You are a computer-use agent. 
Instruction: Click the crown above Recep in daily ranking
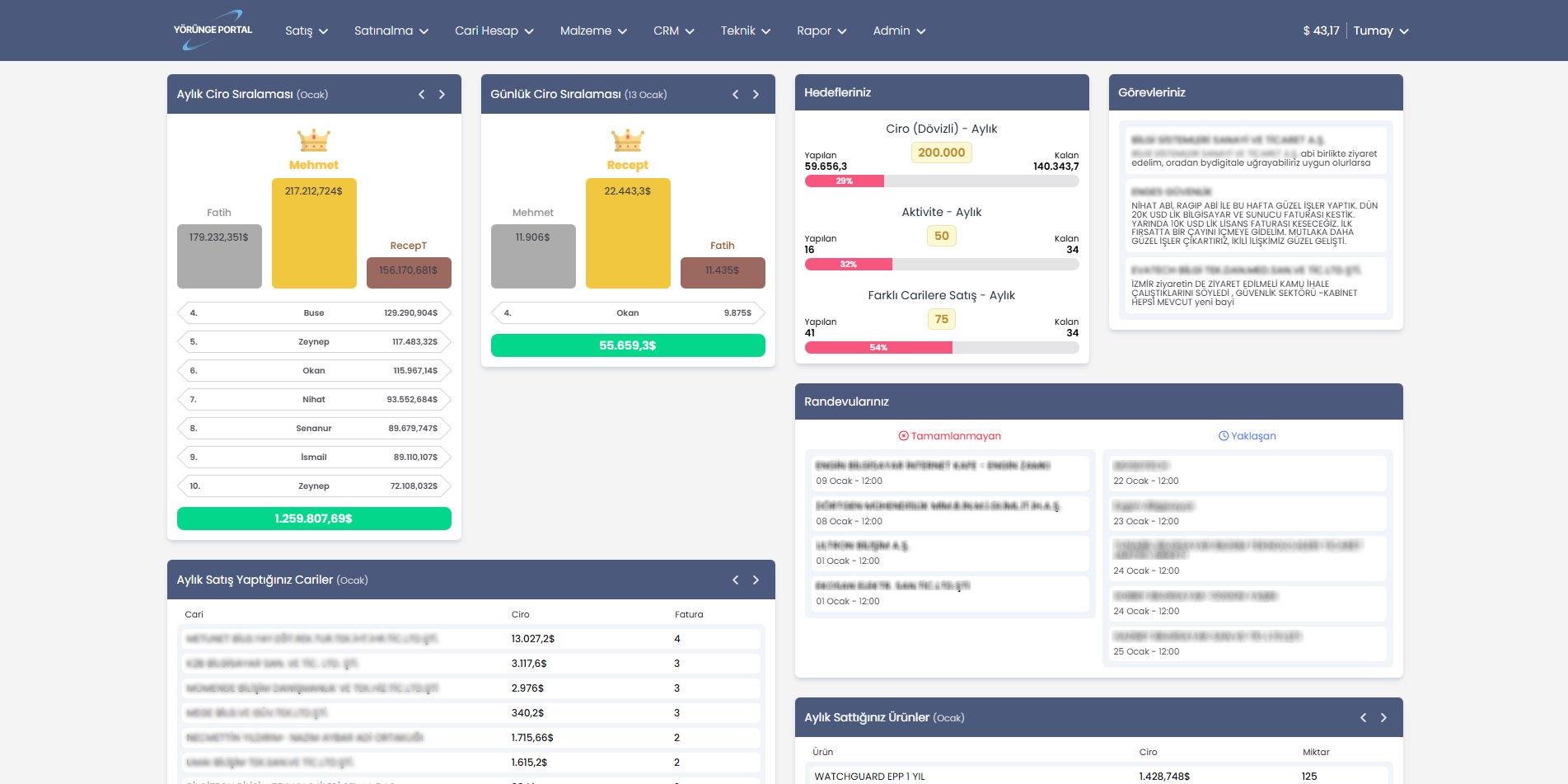[x=627, y=138]
